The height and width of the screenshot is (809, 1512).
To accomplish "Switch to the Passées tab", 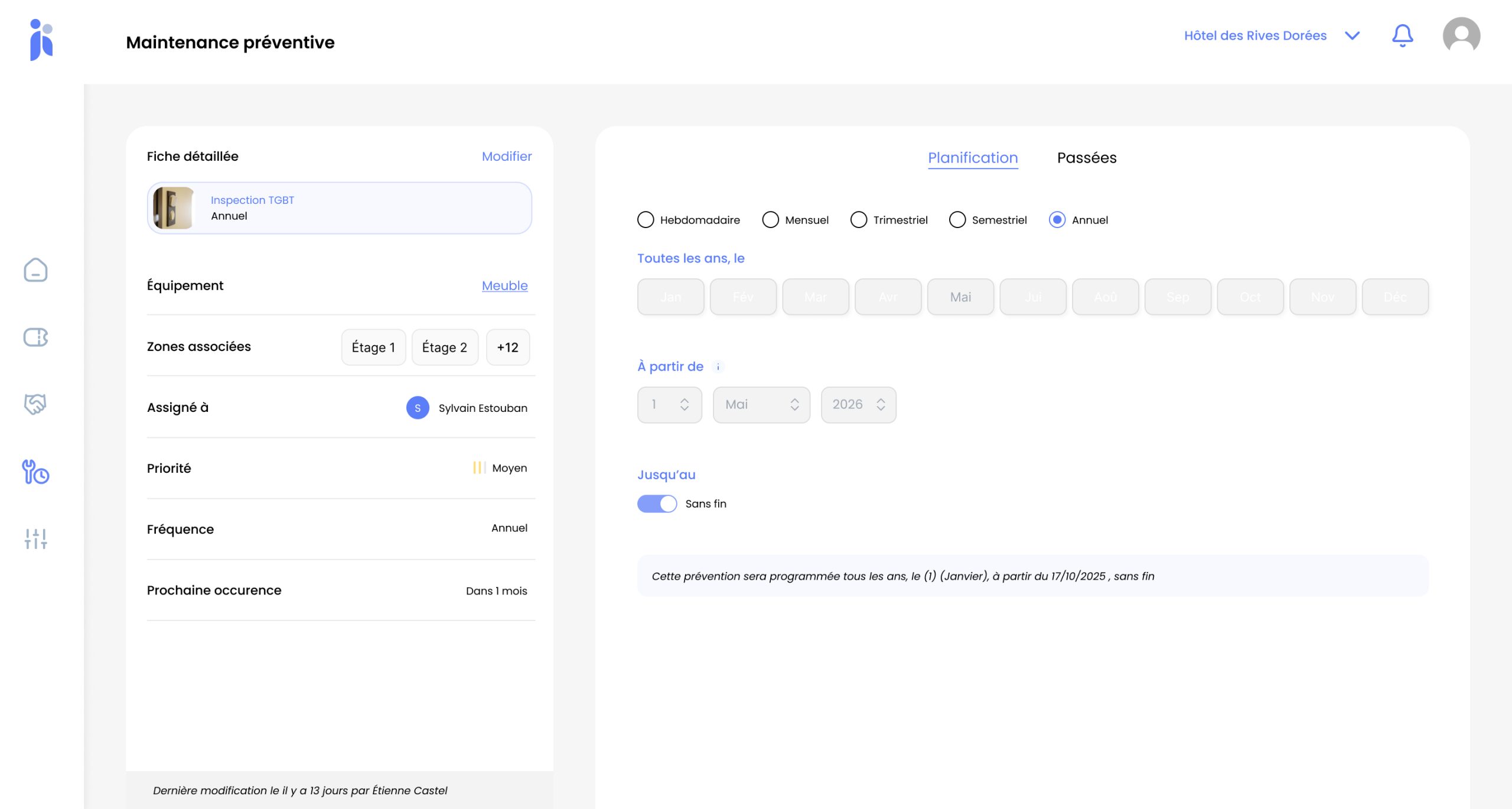I will pyautogui.click(x=1086, y=158).
